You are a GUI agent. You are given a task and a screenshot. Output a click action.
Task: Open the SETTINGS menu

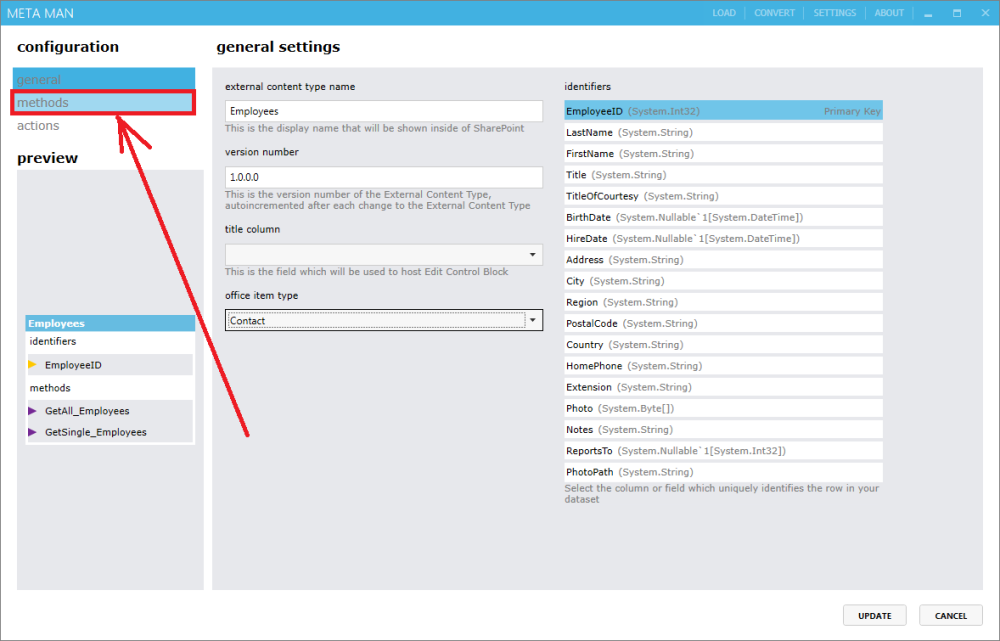(834, 12)
